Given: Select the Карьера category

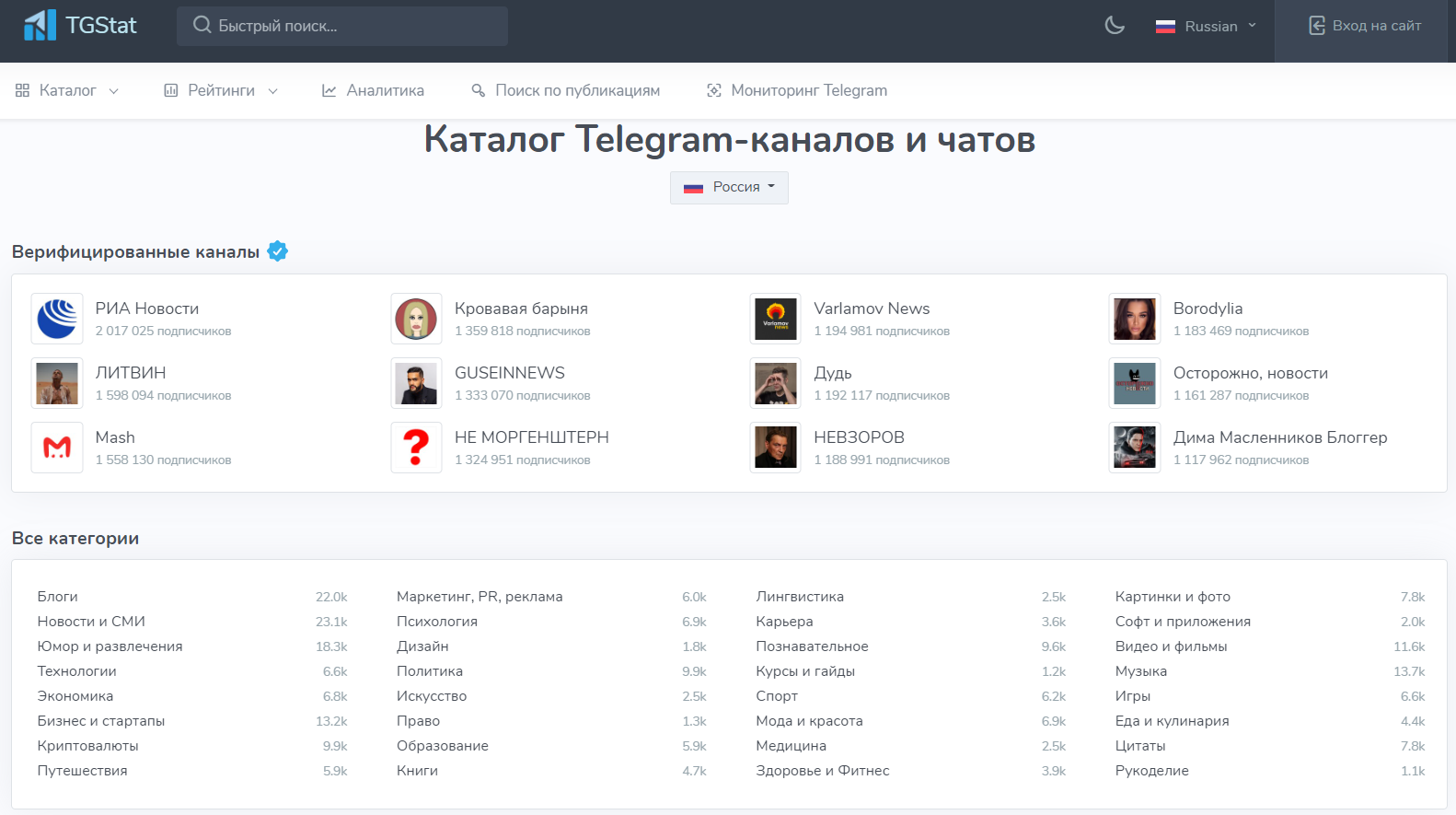Looking at the screenshot, I should 784,622.
